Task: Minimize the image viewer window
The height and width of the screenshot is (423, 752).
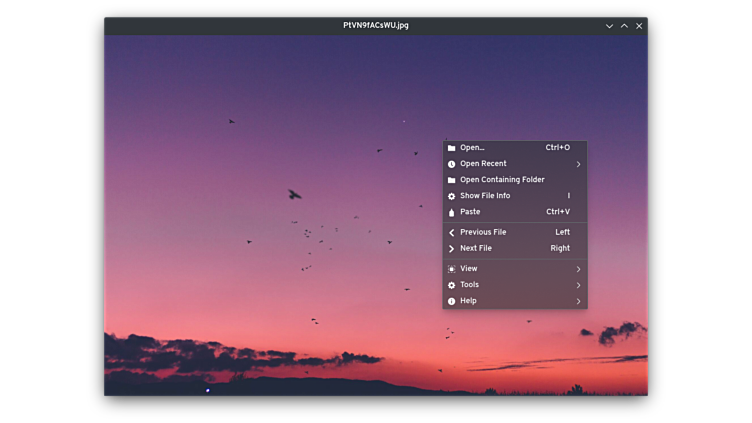Action: click(609, 26)
